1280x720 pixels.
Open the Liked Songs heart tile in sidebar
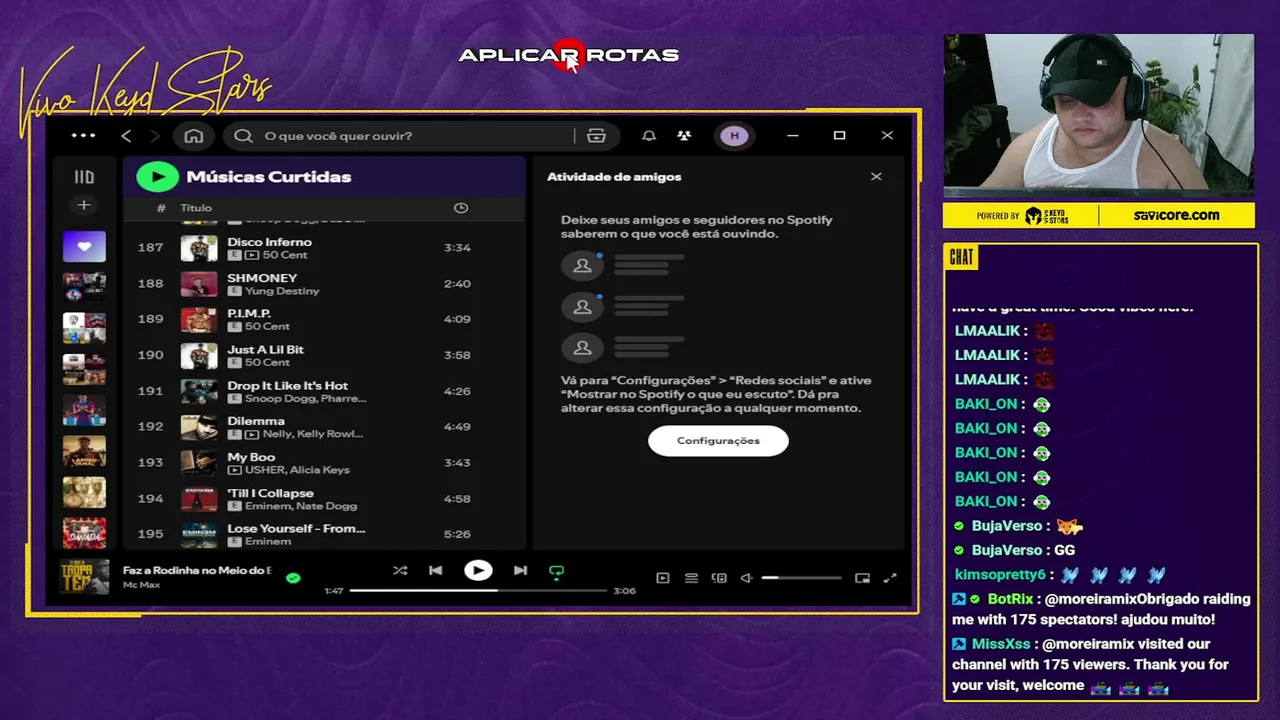[84, 246]
